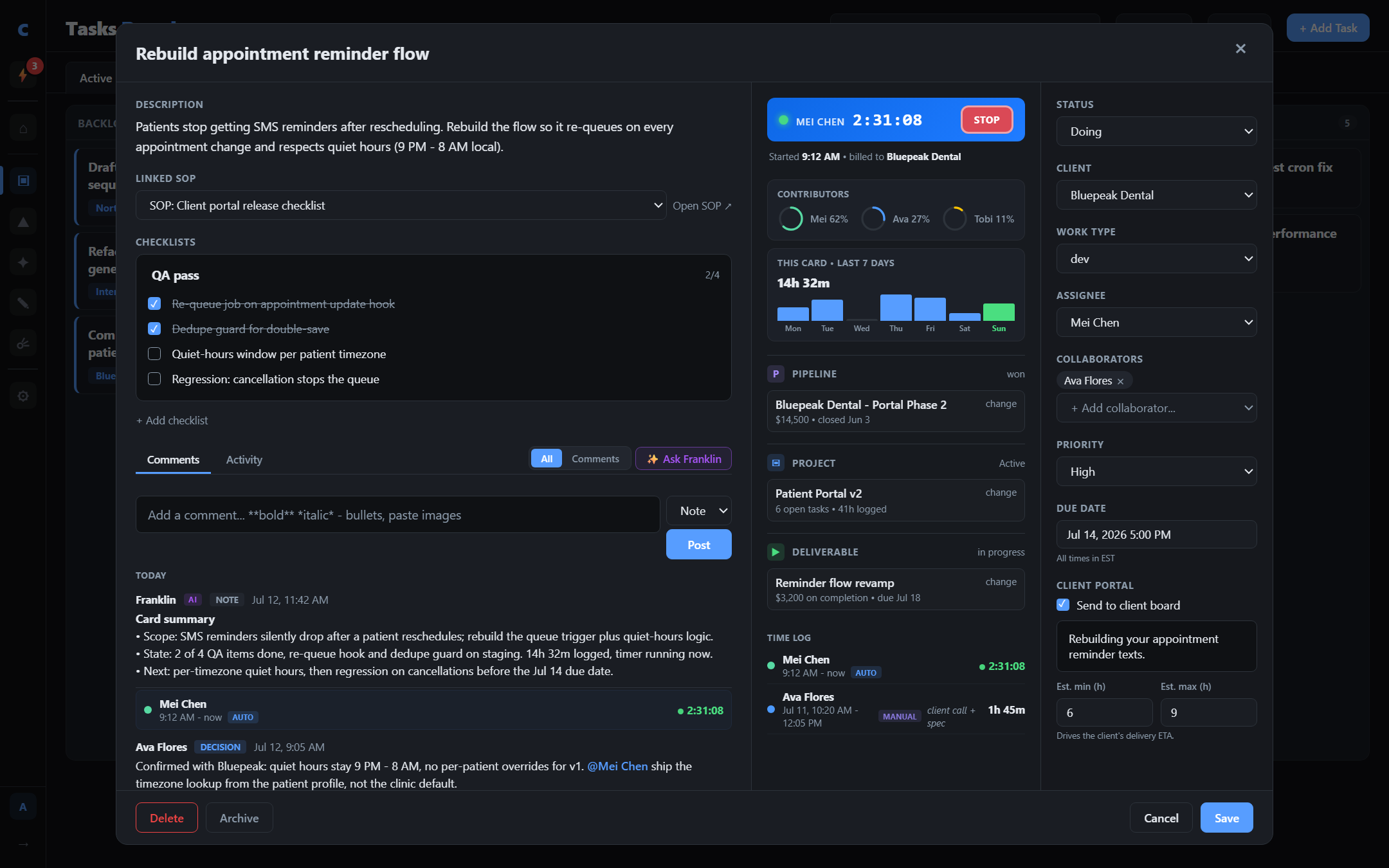Viewport: 1389px width, 868px height.
Task: Click the @Mei Chen mention
Action: click(617, 766)
